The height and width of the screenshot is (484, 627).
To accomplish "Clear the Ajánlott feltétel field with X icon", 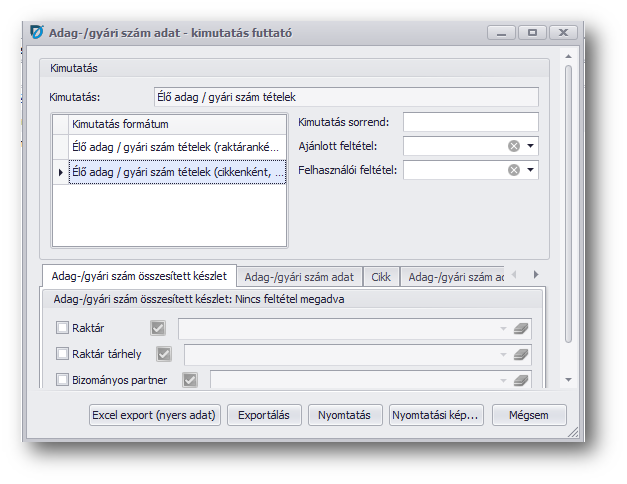I will pos(514,146).
